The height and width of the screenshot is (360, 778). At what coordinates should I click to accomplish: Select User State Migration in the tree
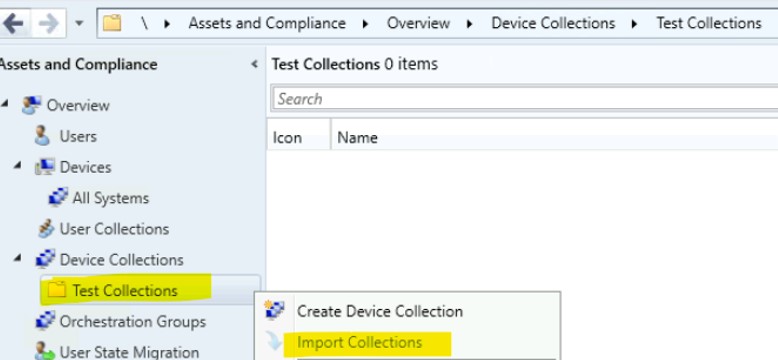(x=130, y=352)
